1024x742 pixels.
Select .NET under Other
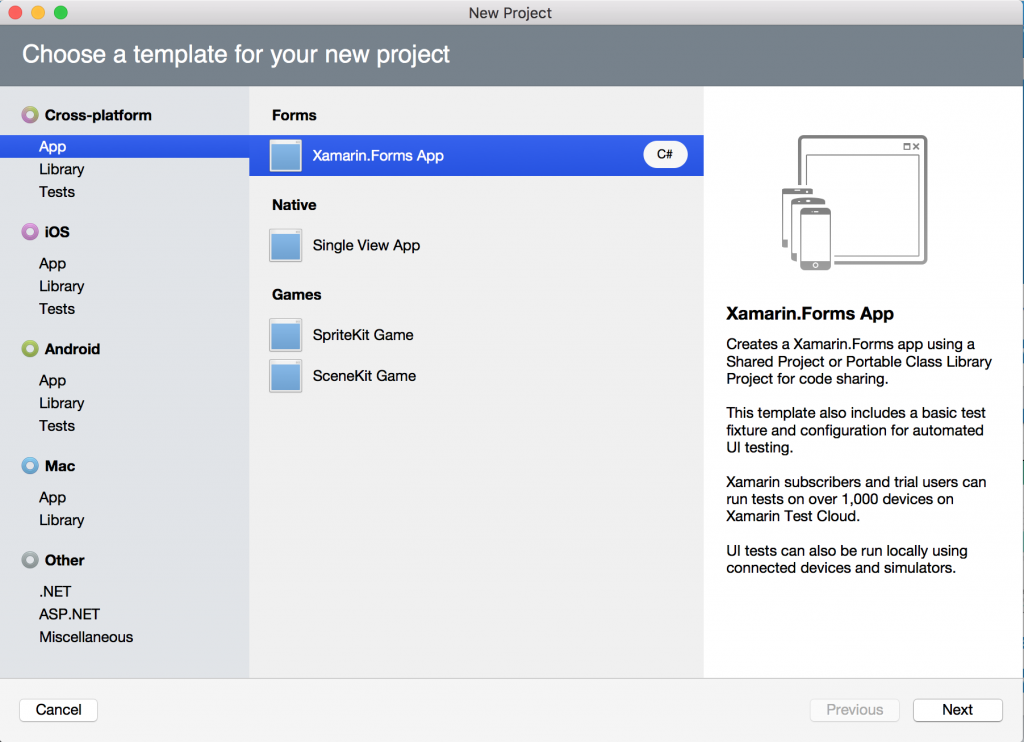click(55, 592)
